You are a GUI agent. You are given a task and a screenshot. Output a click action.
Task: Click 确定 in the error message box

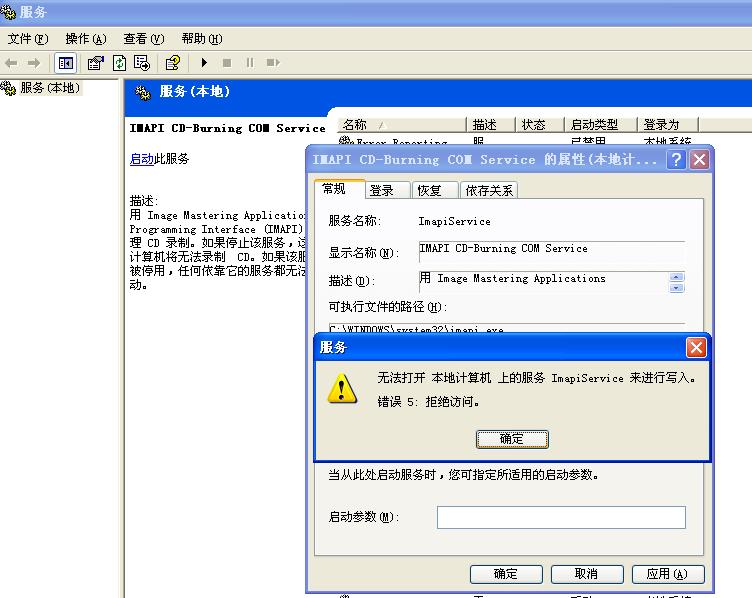[x=512, y=439]
